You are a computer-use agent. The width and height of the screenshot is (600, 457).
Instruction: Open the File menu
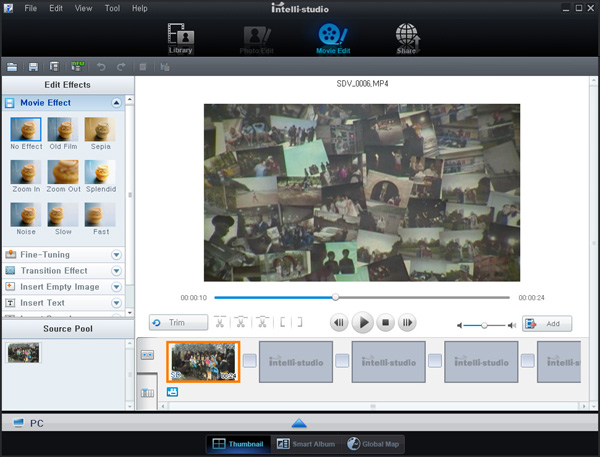pyautogui.click(x=31, y=8)
